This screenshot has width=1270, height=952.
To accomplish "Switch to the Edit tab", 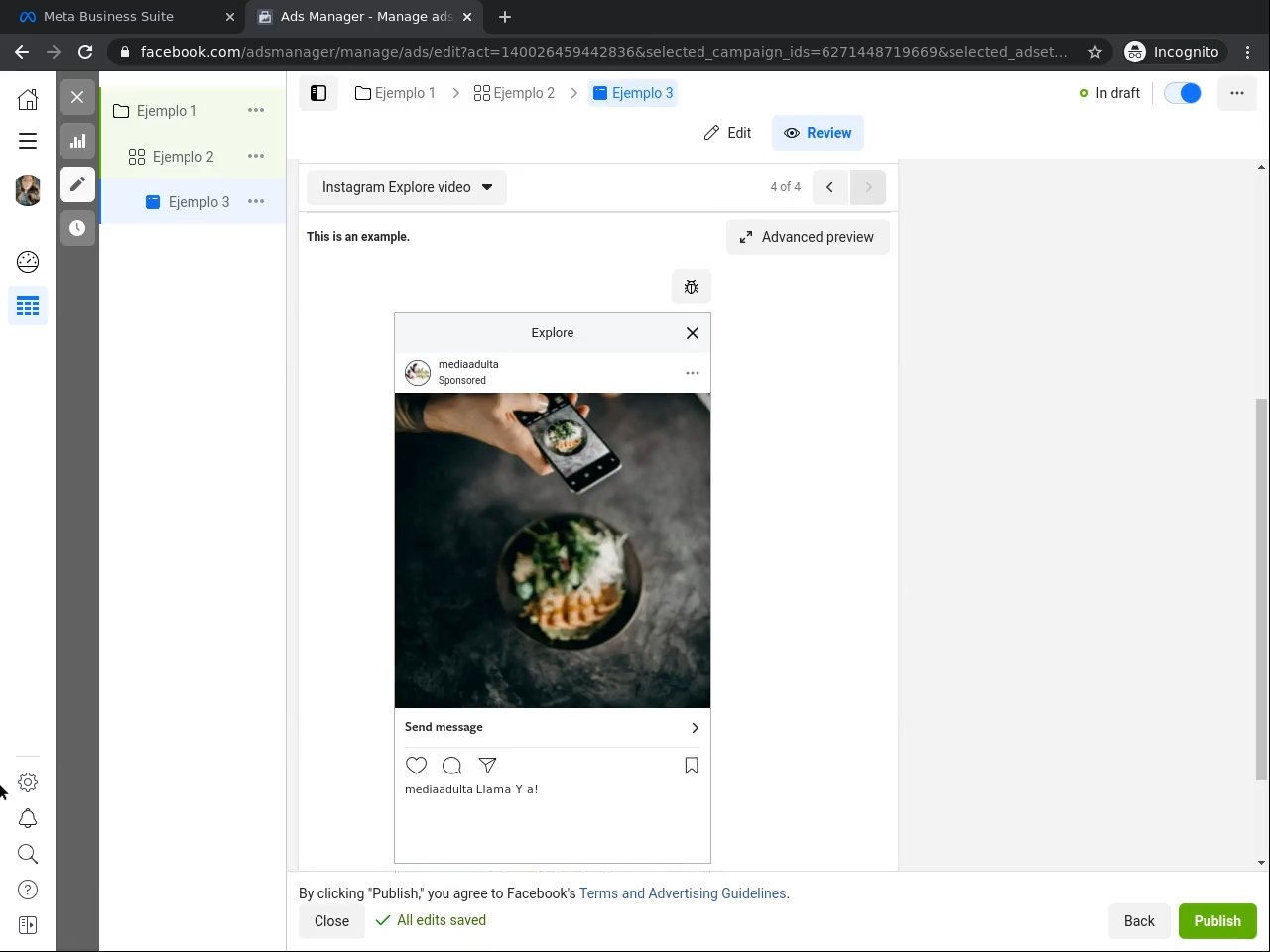I will pyautogui.click(x=727, y=133).
